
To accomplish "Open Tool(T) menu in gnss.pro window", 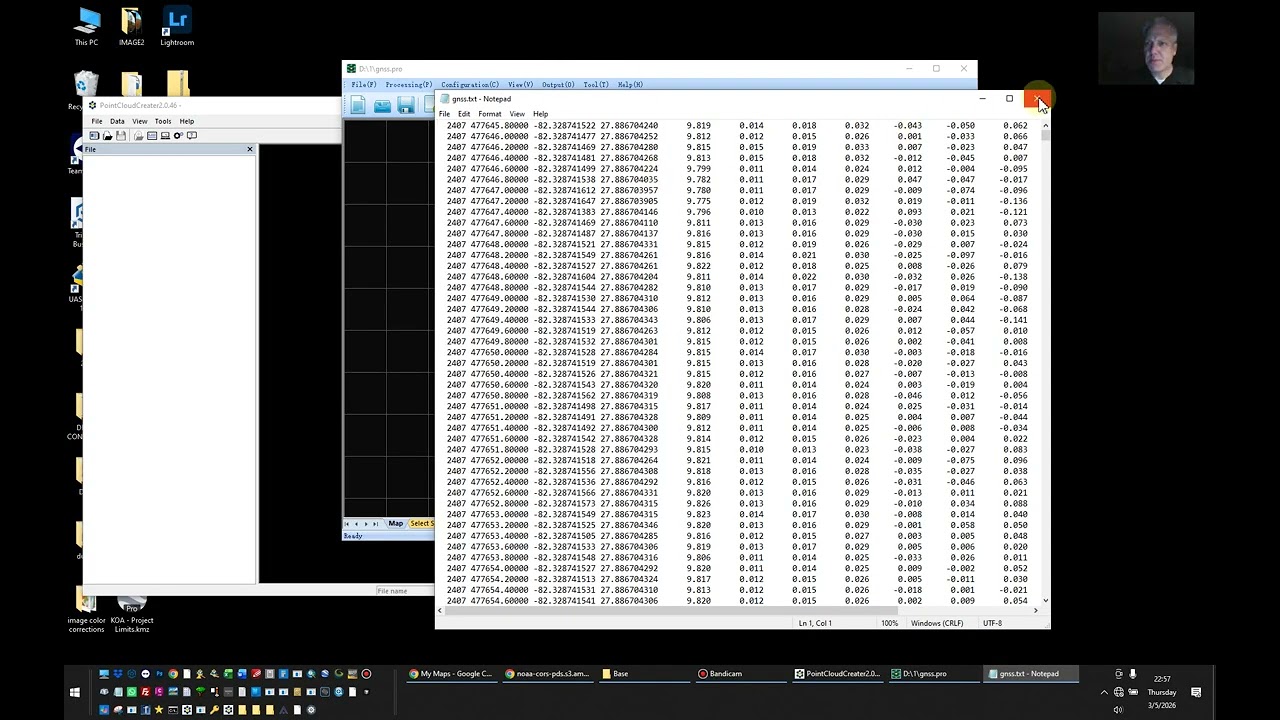I will pyautogui.click(x=596, y=85).
